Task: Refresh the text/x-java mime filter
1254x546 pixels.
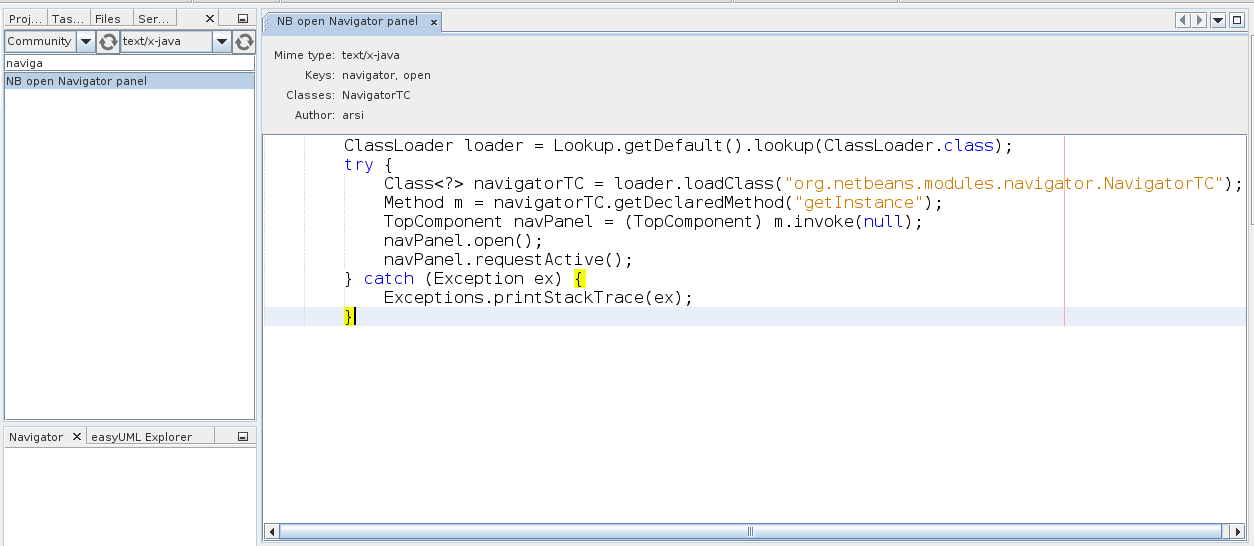Action: (x=244, y=41)
